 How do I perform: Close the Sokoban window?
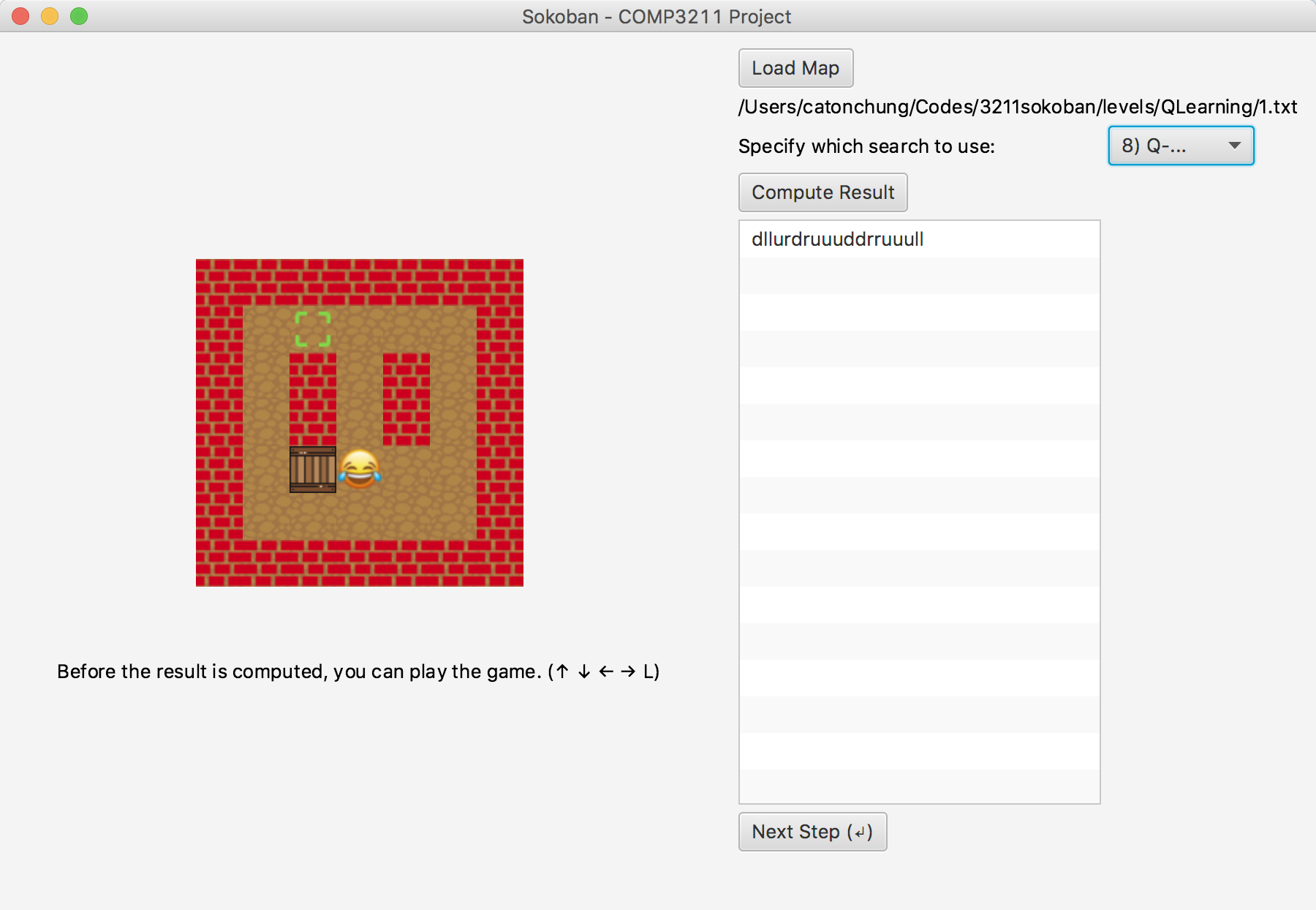tap(20, 16)
